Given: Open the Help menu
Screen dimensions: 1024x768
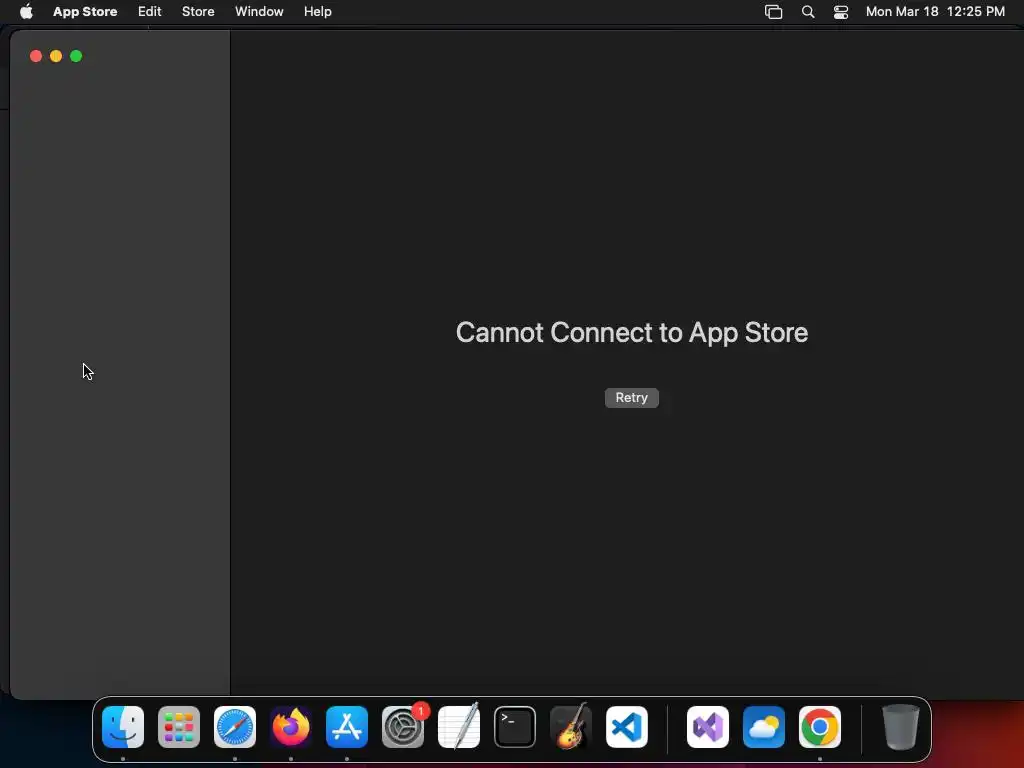Looking at the screenshot, I should (317, 11).
